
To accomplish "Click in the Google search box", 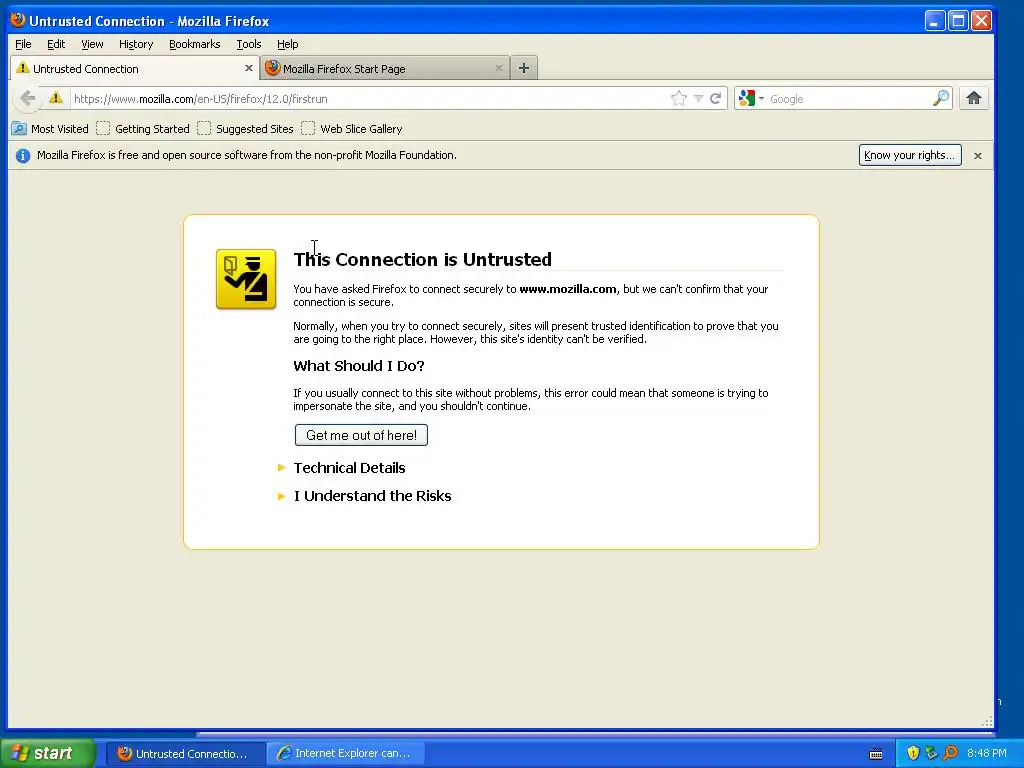I will 849,99.
